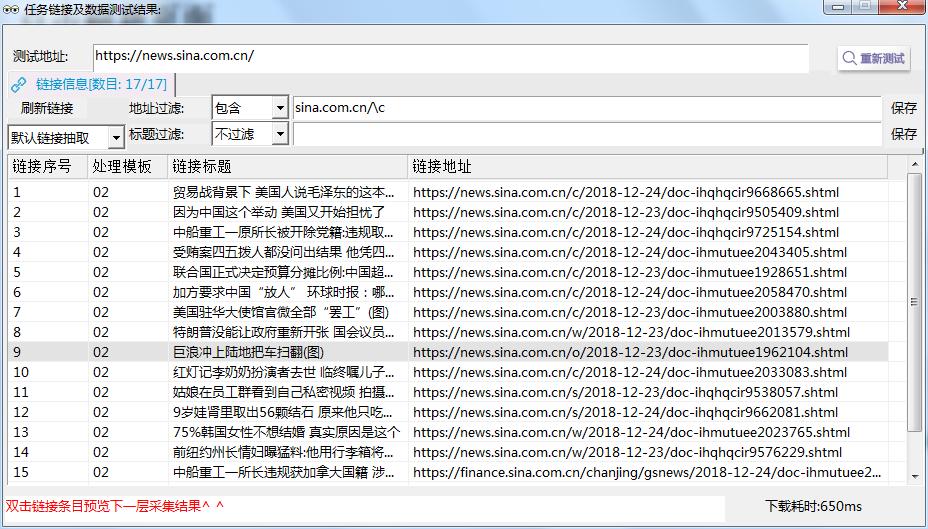Screen dimensions: 928x529
Task: Select row 14 titled 前纽约州长情妇曝猛料
Action: (448, 453)
